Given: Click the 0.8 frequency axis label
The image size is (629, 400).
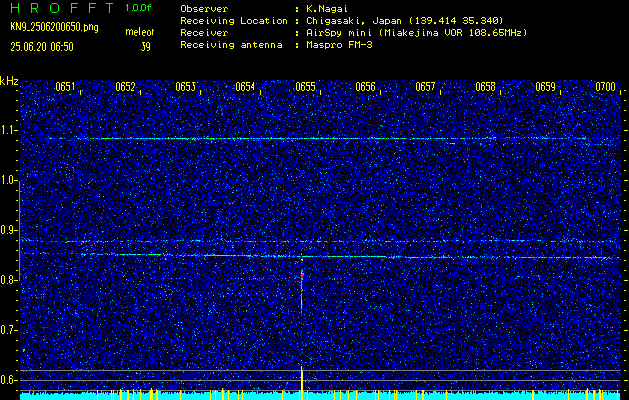Looking at the screenshot, I should [x=8, y=280].
